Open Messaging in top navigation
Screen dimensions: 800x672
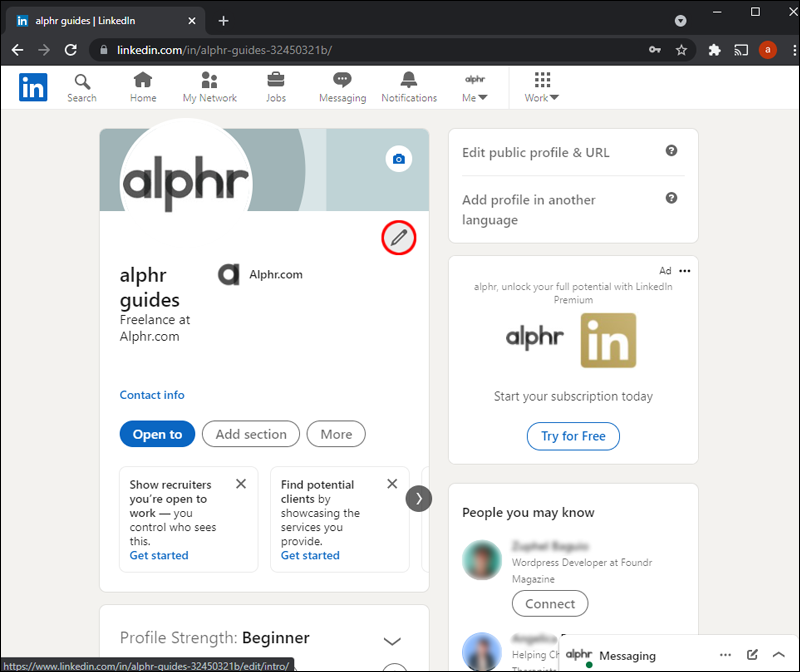click(x=342, y=87)
